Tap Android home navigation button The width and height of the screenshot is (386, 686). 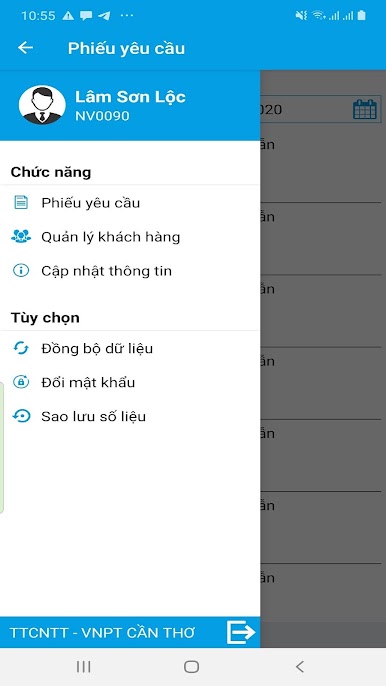tap(192, 667)
